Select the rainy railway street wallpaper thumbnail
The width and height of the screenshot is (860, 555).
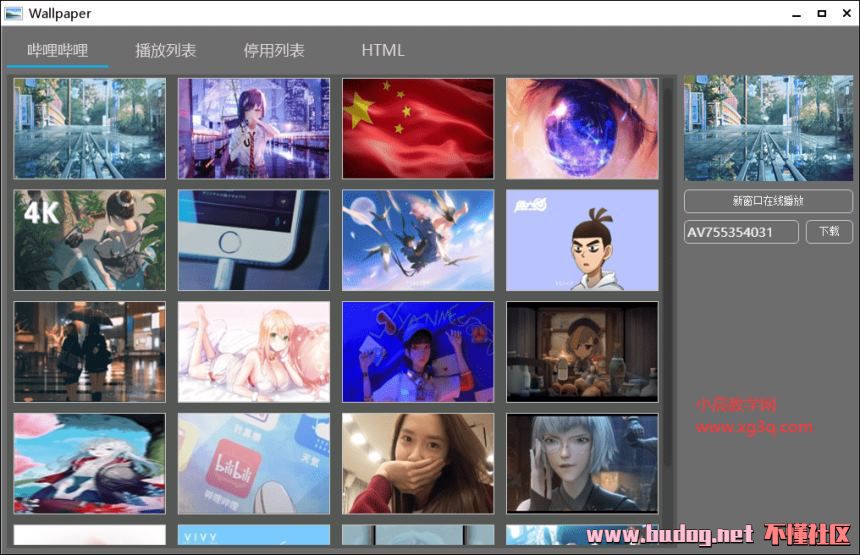click(x=89, y=128)
